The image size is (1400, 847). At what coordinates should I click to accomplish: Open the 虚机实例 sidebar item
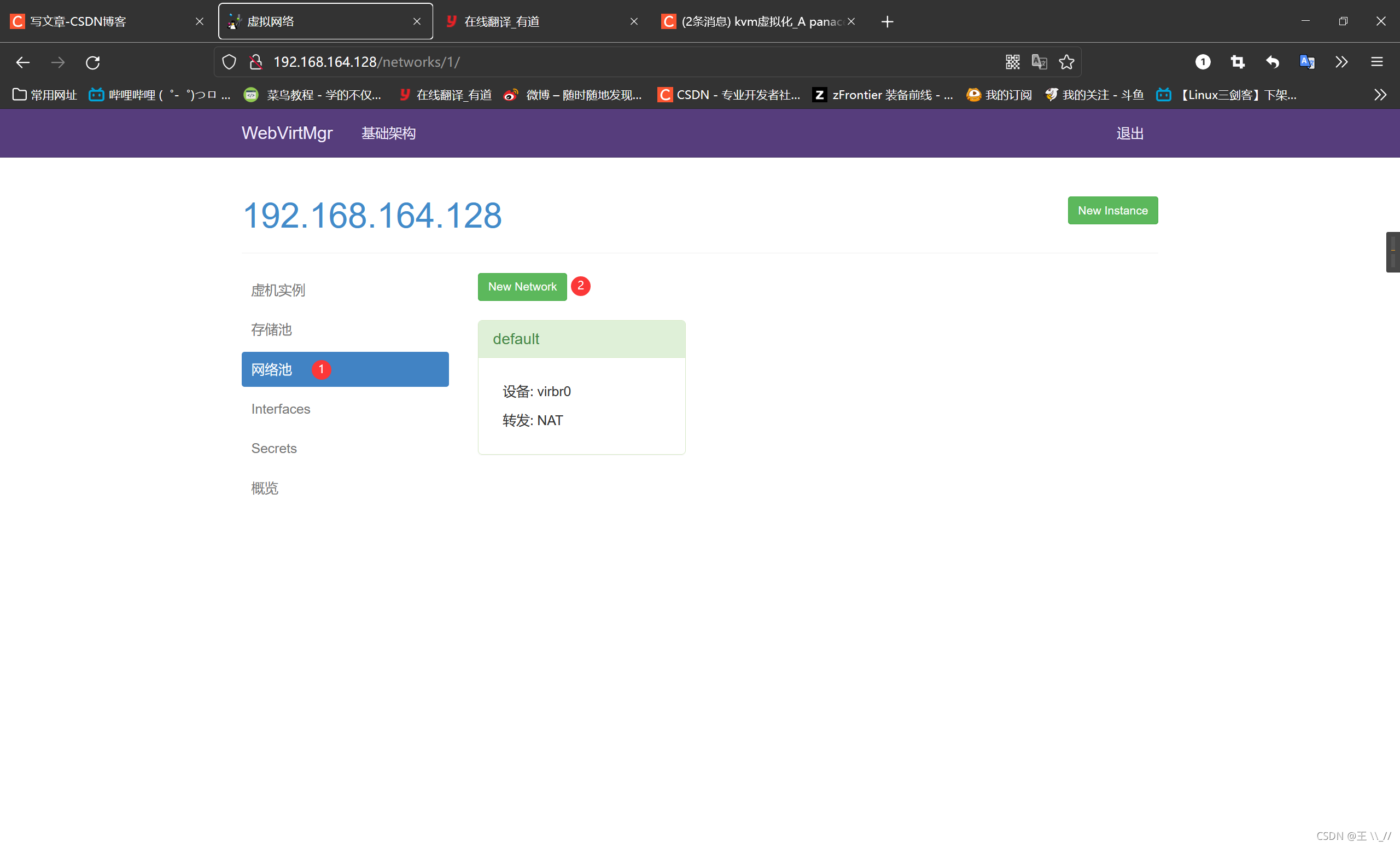346,291
